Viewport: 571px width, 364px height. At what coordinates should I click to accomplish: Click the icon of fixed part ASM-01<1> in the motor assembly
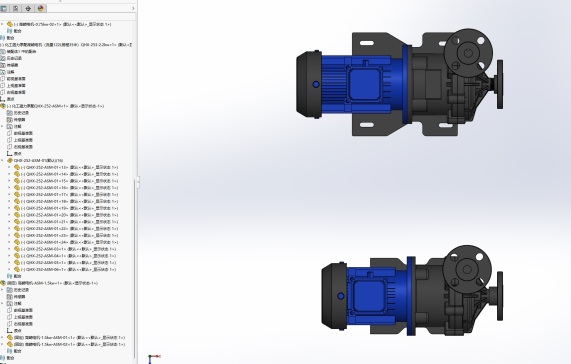(x=10, y=337)
